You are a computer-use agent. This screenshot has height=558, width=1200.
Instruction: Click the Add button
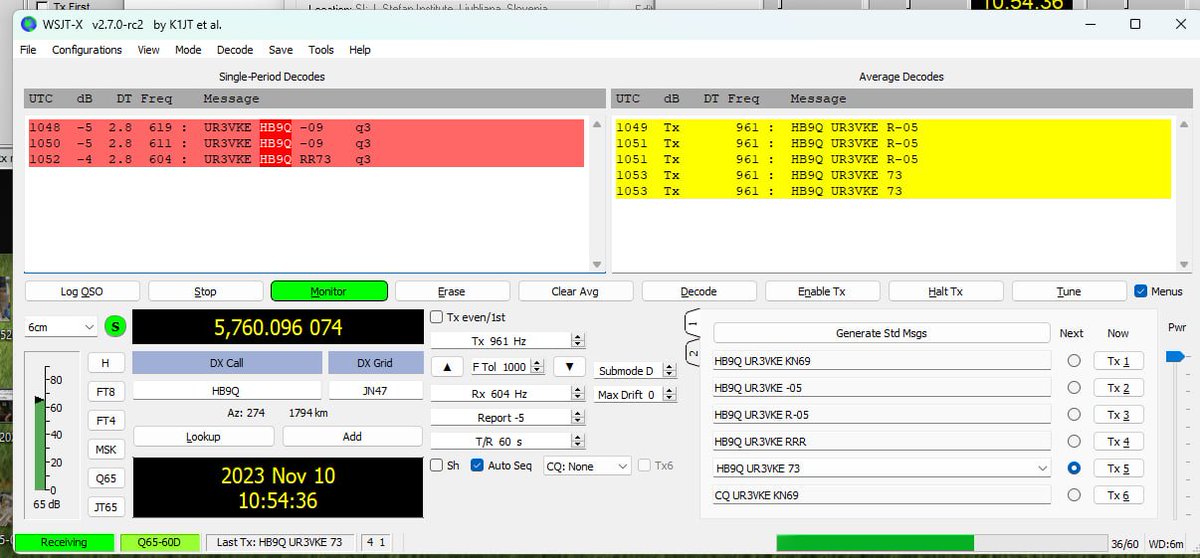point(352,437)
